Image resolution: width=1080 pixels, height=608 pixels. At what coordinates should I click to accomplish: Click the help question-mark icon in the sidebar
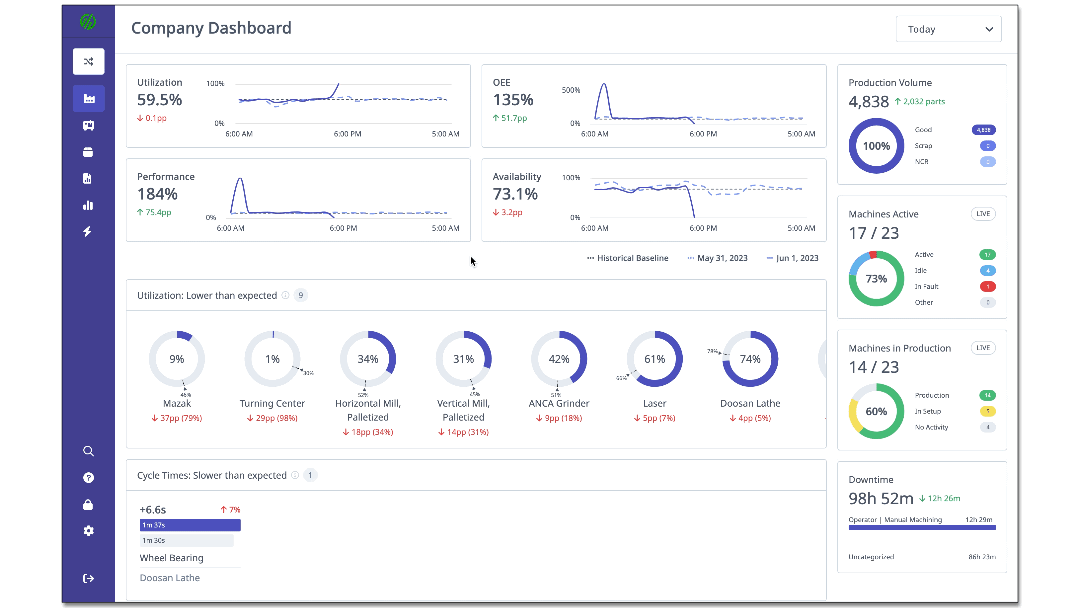coord(88,478)
